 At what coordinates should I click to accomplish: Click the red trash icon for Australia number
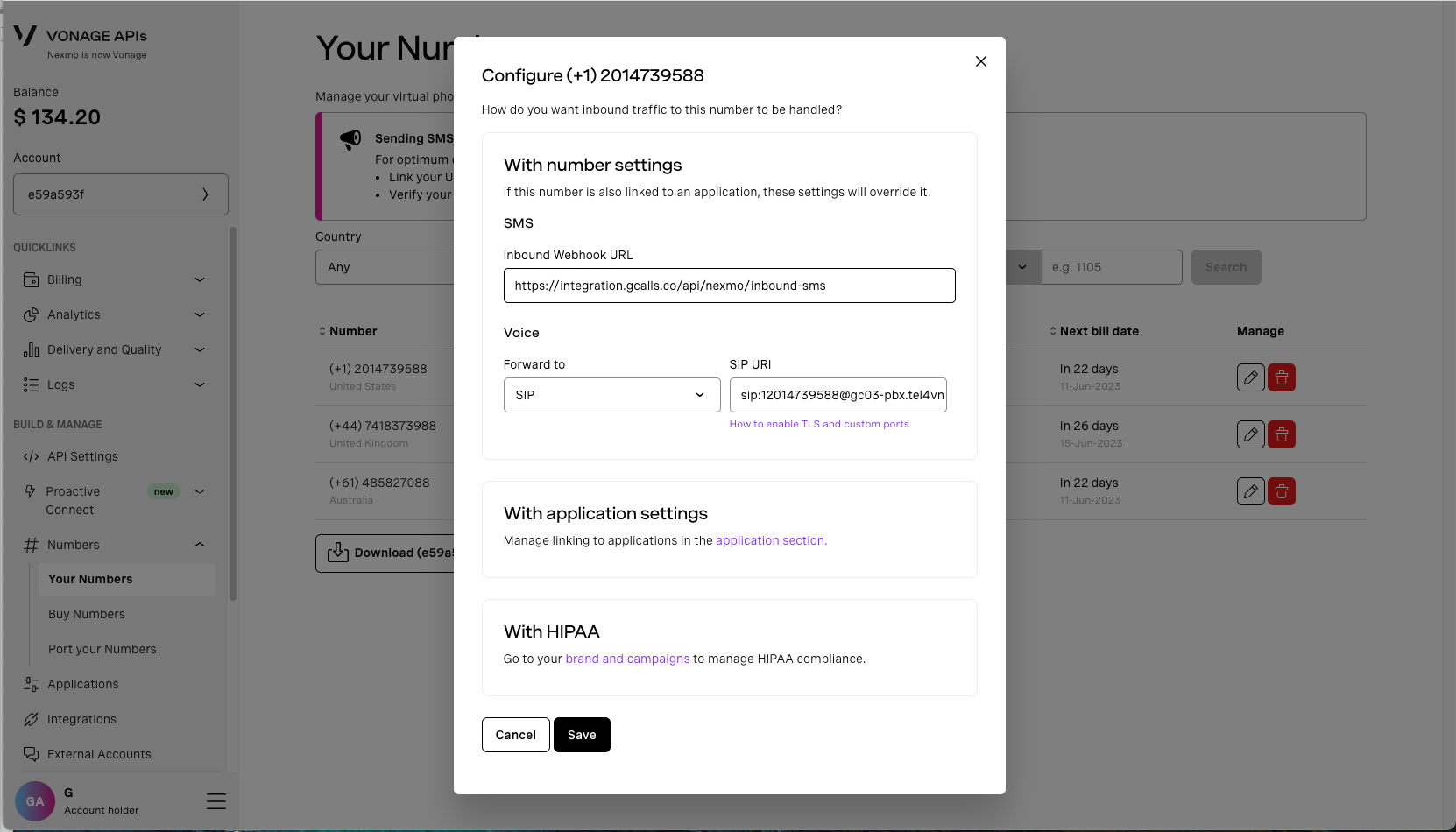[1281, 491]
